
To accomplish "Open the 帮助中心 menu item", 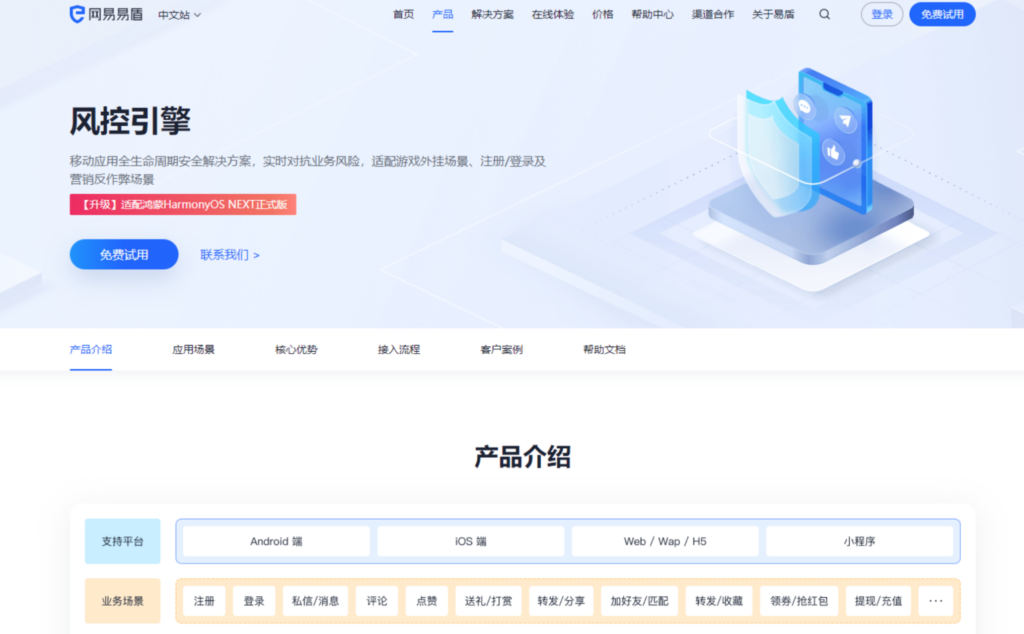I will (x=652, y=14).
